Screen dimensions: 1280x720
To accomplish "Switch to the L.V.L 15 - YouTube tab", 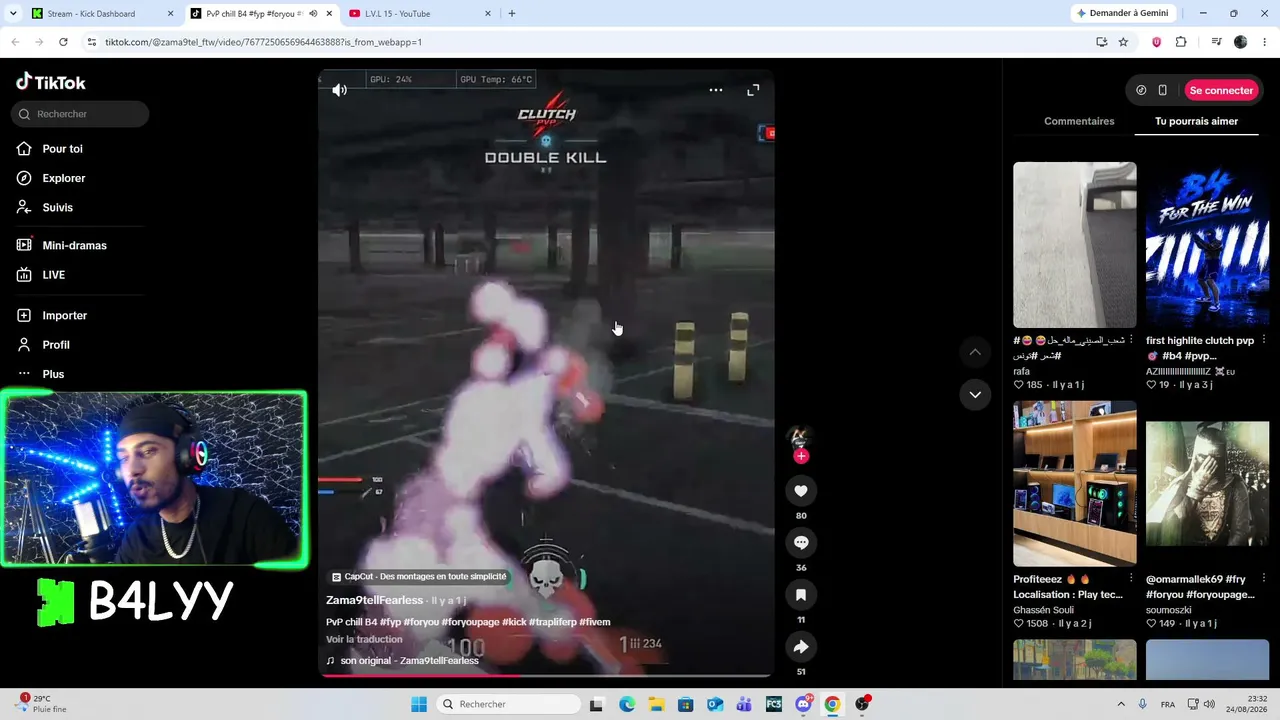I will pos(419,14).
